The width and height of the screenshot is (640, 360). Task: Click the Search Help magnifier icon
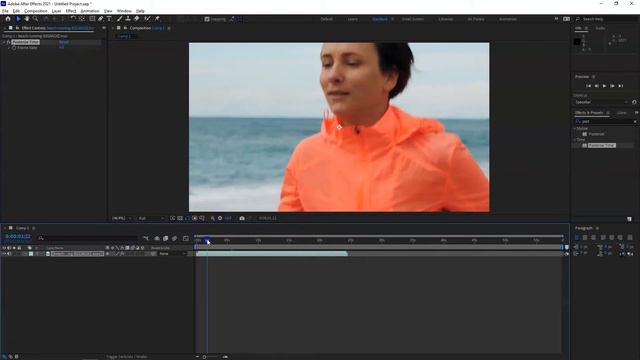click(x=578, y=19)
